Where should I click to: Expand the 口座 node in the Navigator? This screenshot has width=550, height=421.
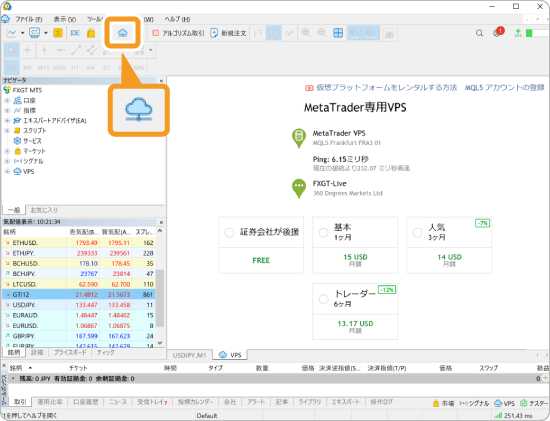point(7,100)
